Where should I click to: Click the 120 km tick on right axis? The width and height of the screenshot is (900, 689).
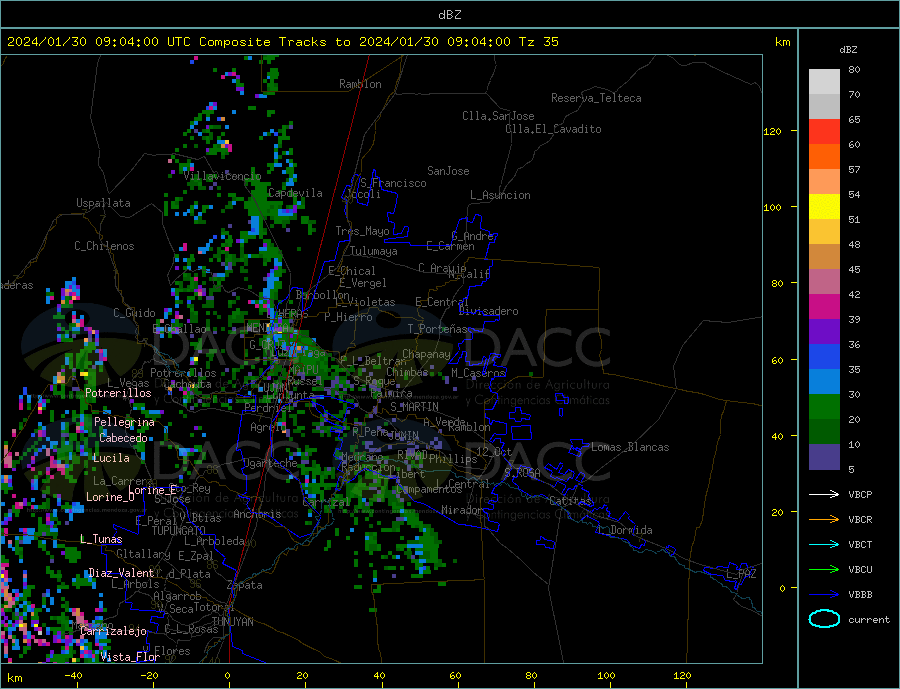click(x=773, y=131)
